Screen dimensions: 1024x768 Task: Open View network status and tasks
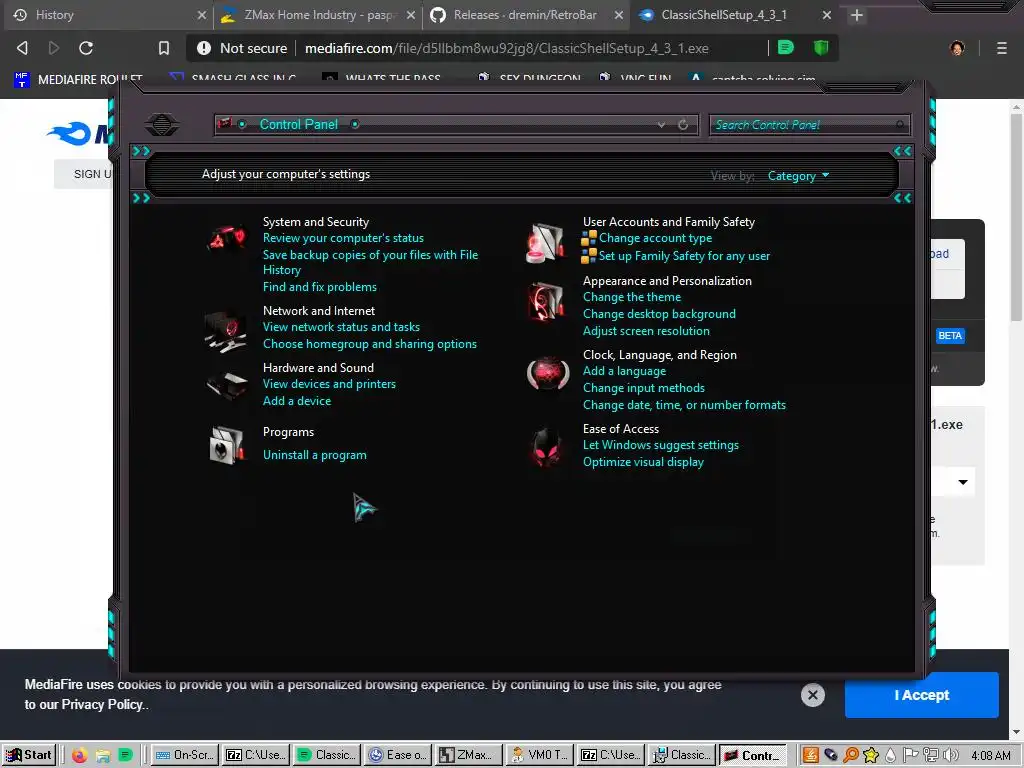coord(341,327)
